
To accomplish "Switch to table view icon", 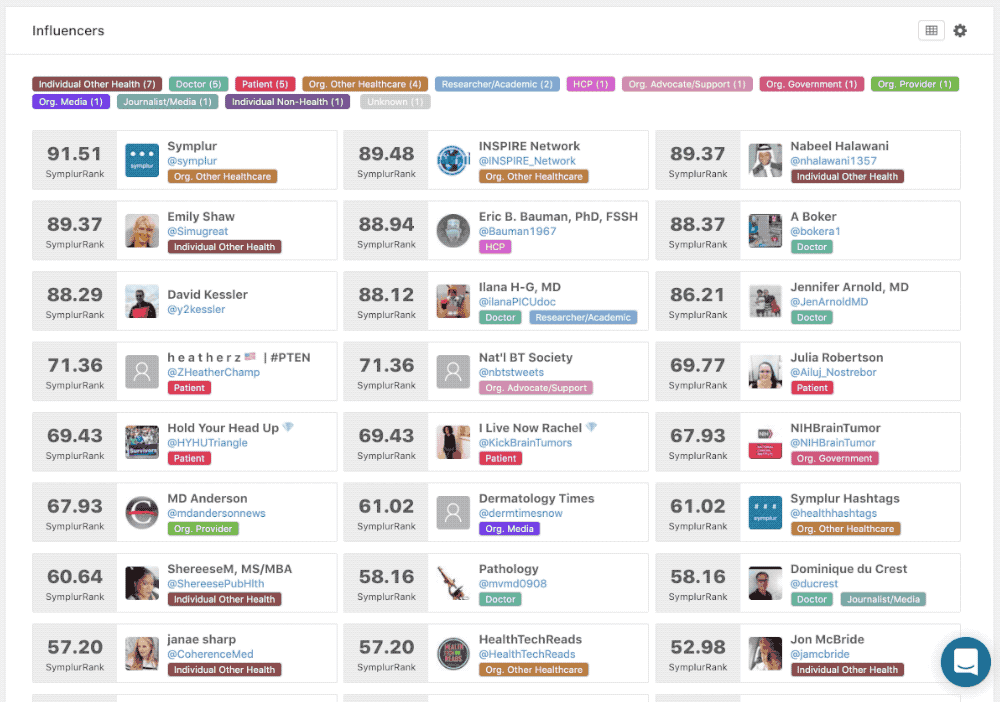I will (931, 31).
